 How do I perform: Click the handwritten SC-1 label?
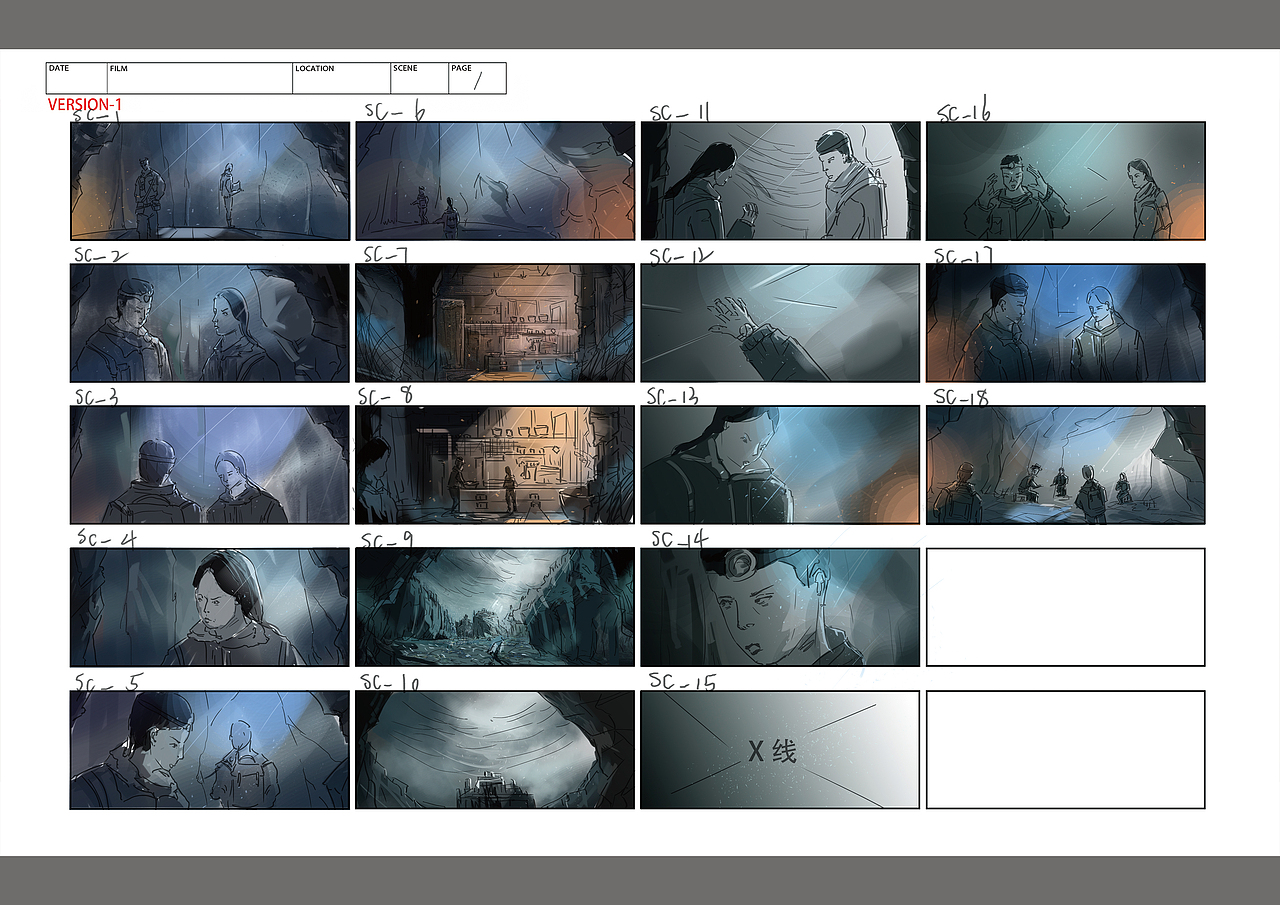[96, 116]
